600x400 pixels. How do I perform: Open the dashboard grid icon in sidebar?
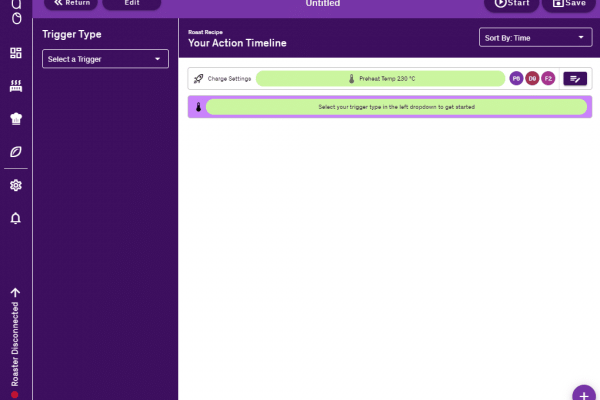(x=15, y=53)
